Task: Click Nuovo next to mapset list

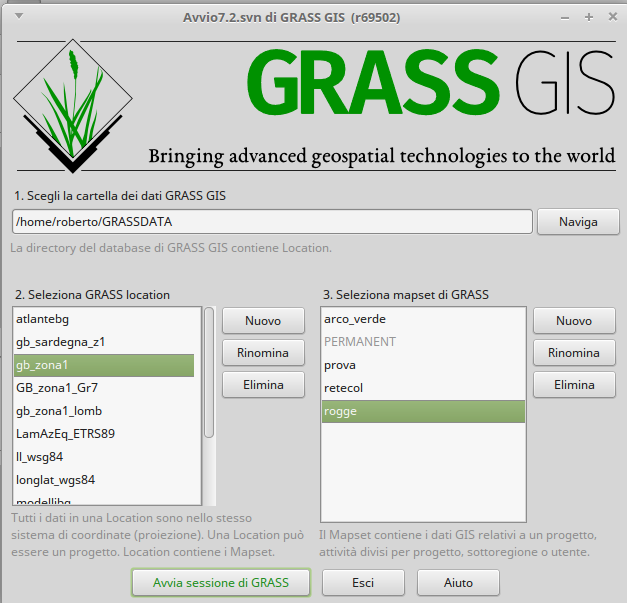Action: pyautogui.click(x=574, y=321)
